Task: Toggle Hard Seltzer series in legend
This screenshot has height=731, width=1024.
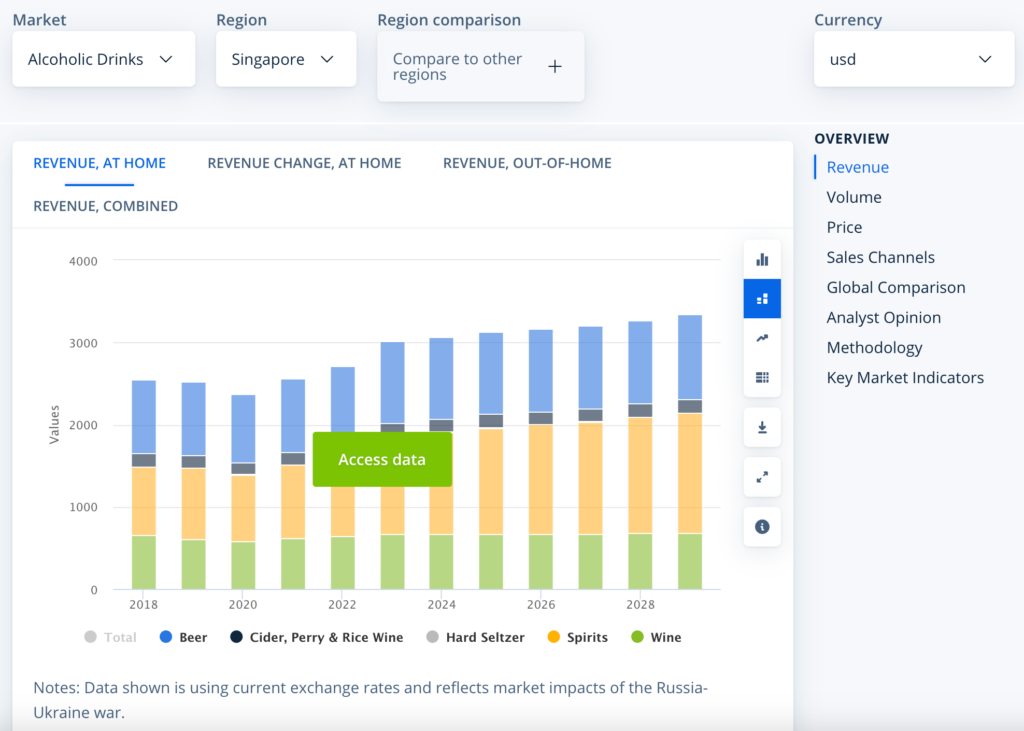Action: point(475,637)
